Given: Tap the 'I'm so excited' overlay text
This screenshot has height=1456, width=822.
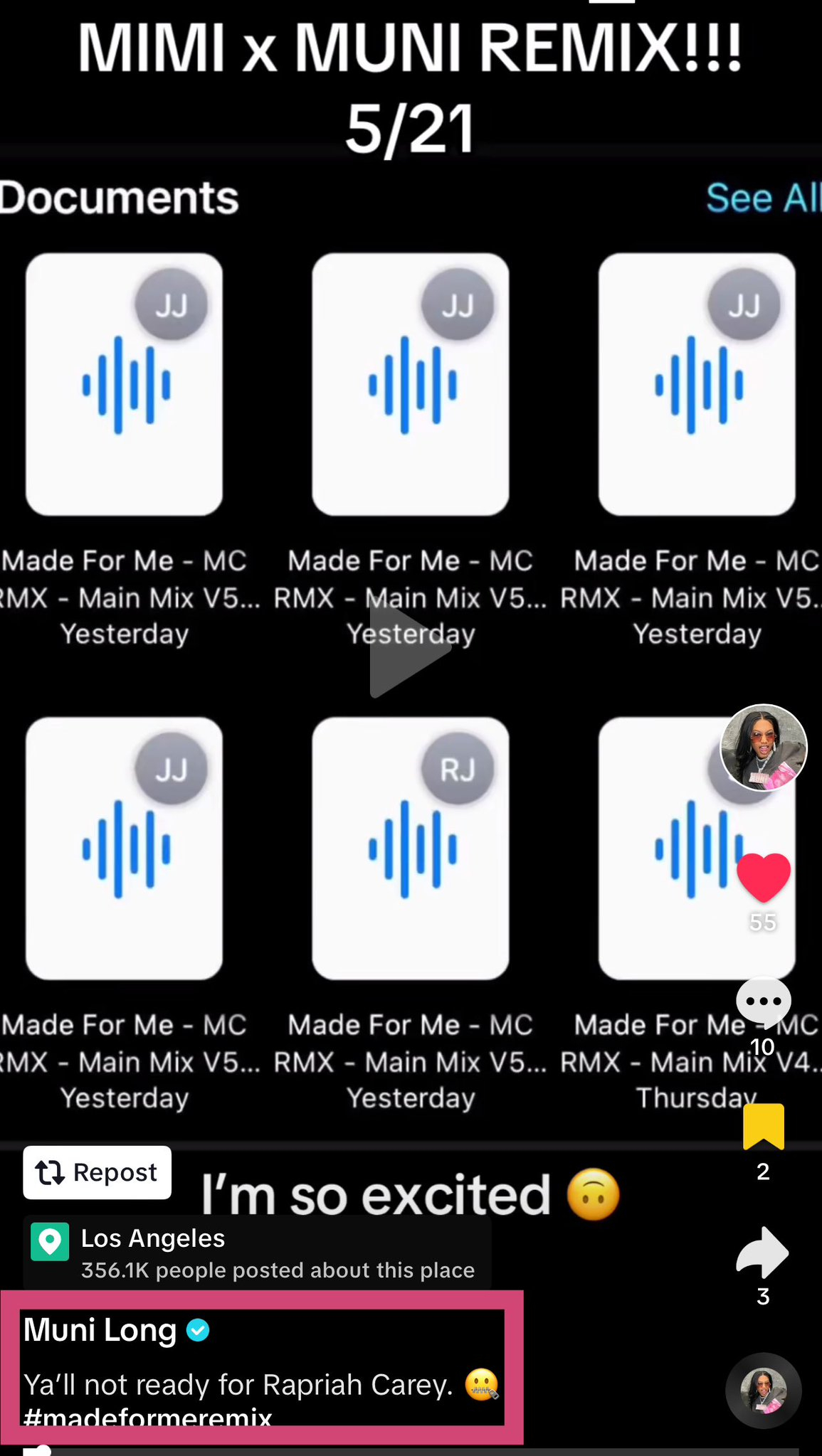Looking at the screenshot, I should (x=376, y=1194).
